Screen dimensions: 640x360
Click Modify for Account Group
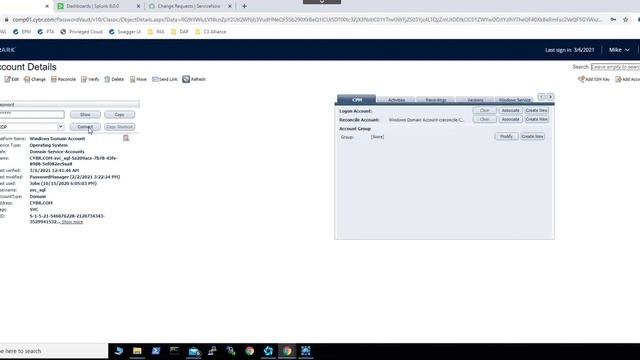[507, 136]
